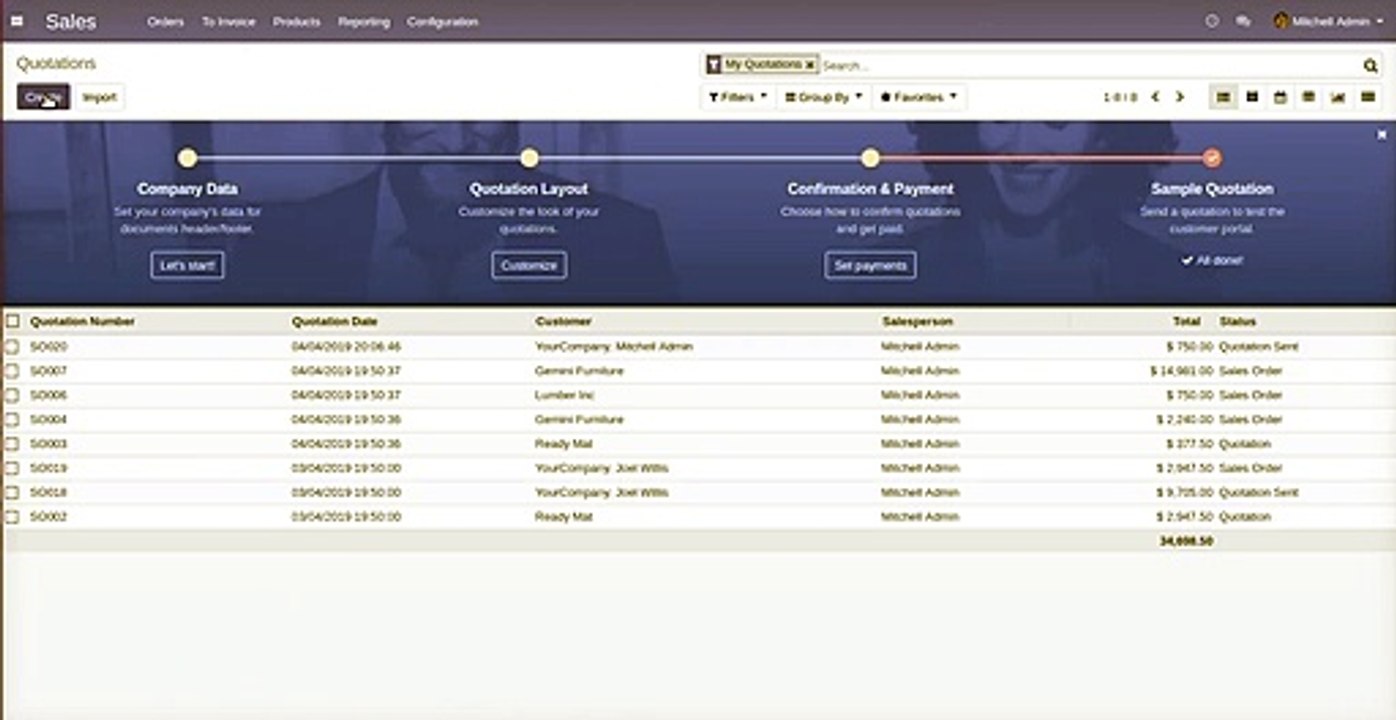Remove the My Quotations filter tag

click(x=809, y=65)
